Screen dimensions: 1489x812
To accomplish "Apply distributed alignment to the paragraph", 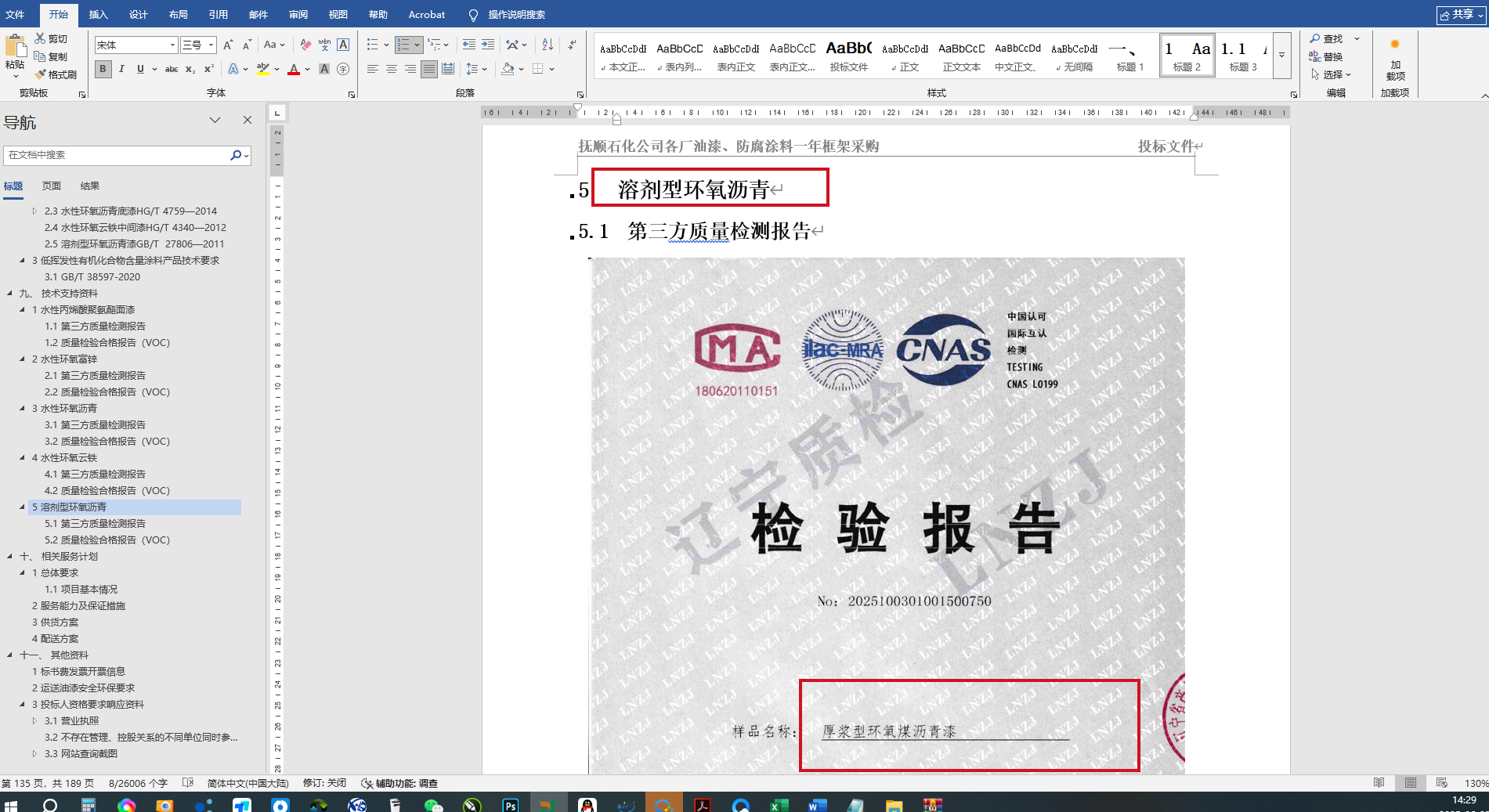I will [448, 69].
